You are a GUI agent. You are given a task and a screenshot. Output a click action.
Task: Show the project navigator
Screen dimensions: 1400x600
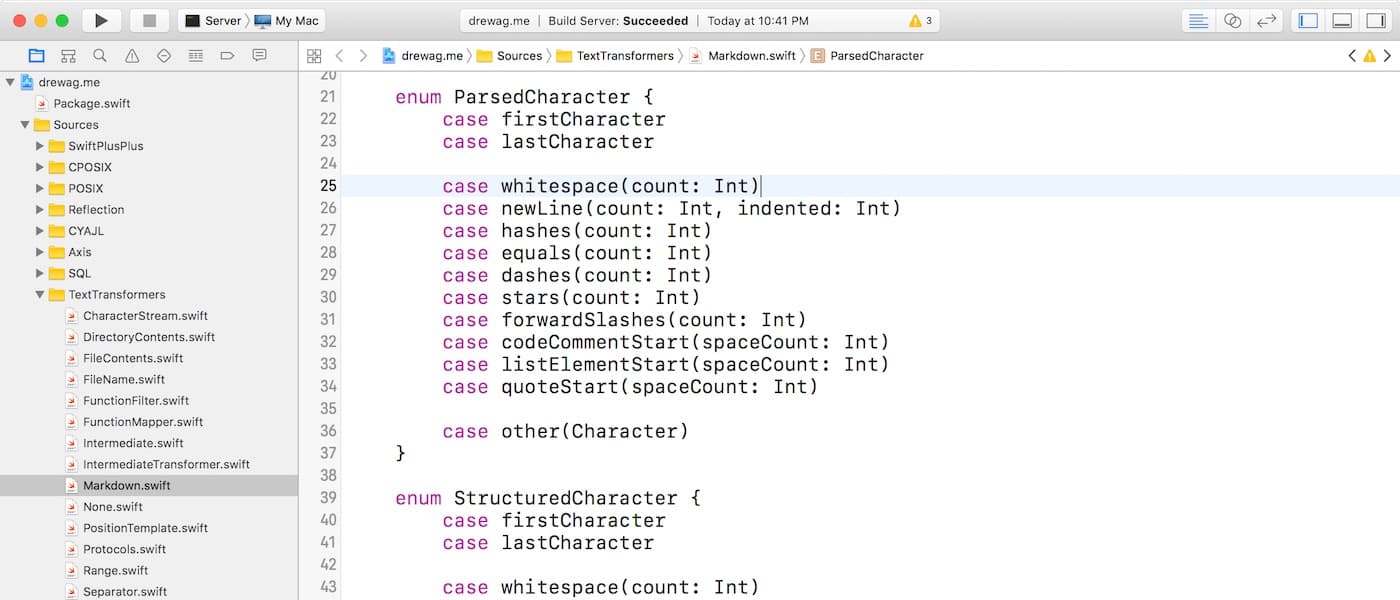pos(36,56)
